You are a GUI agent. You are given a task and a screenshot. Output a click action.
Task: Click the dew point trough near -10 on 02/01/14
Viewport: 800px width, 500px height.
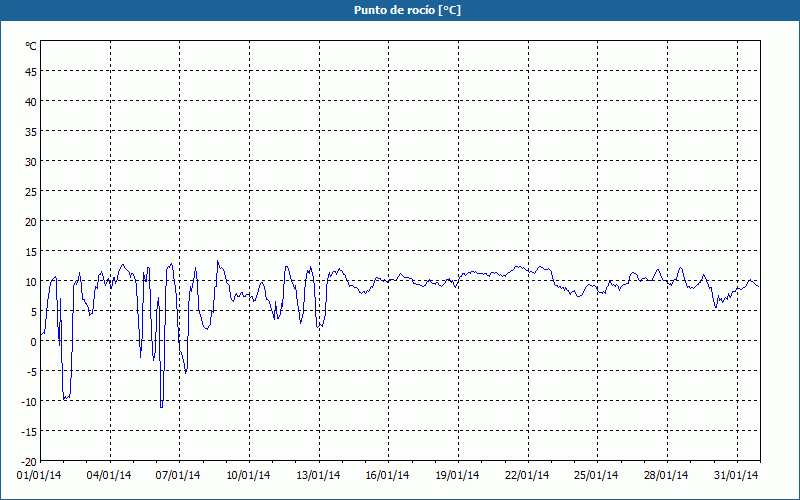pyautogui.click(x=66, y=398)
